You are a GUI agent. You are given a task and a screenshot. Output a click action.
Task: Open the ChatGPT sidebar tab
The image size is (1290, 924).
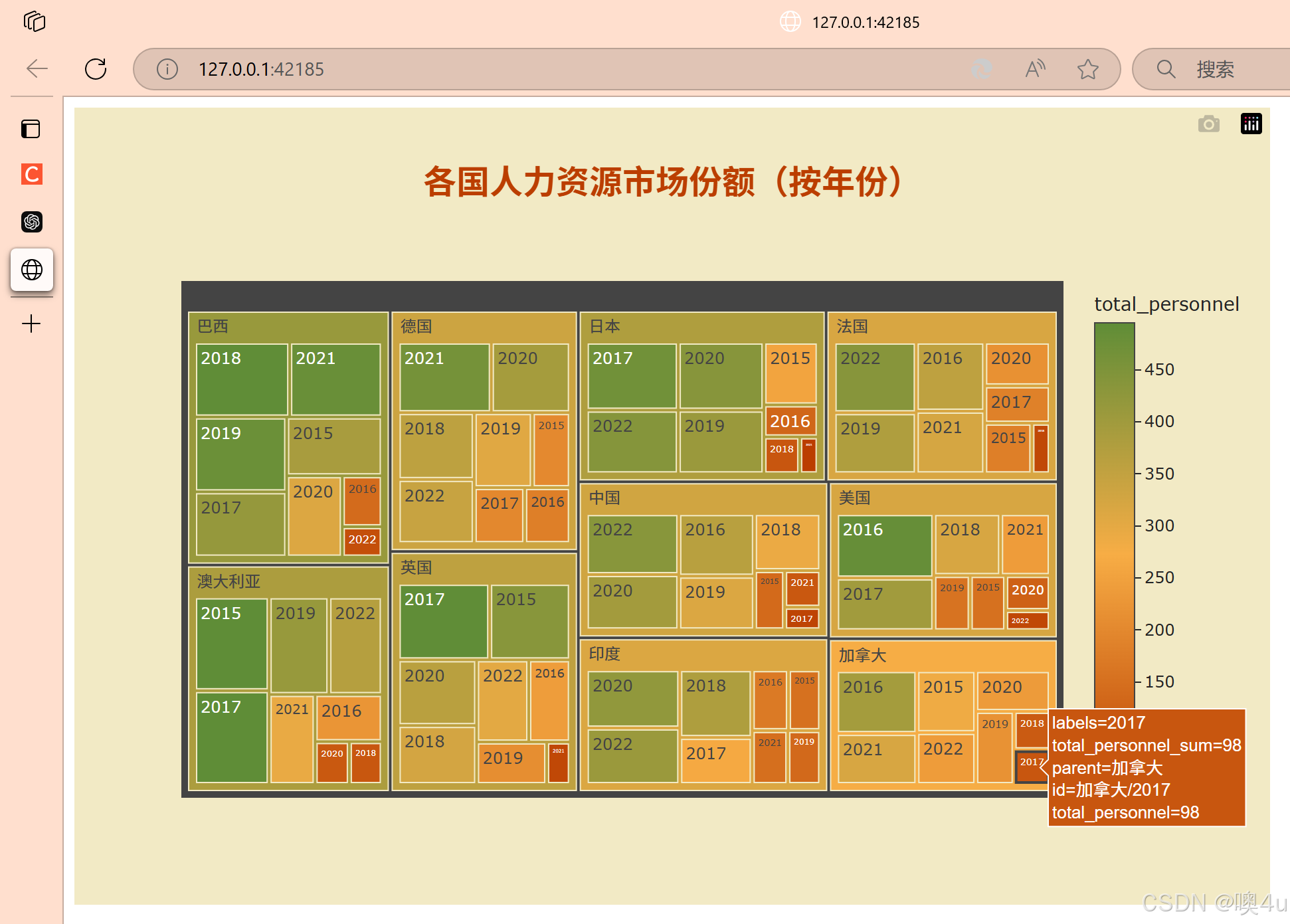pos(31,221)
